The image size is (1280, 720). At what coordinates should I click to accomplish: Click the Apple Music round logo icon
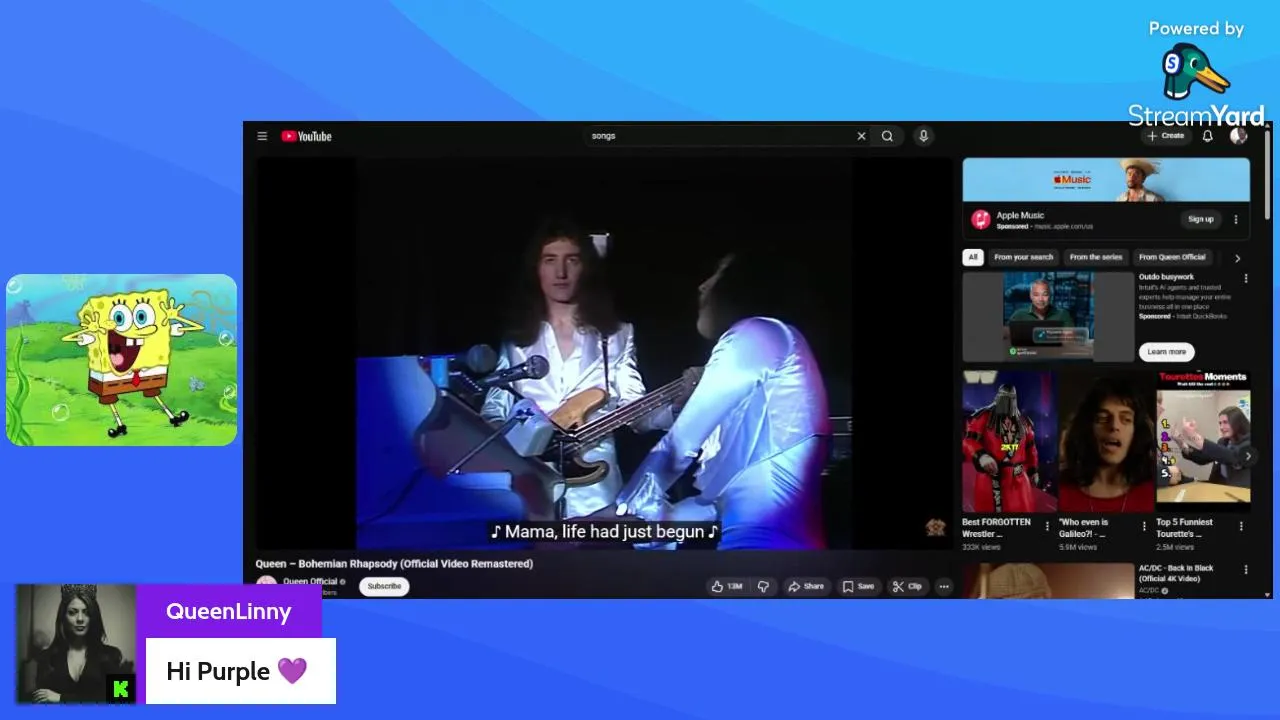click(981, 219)
